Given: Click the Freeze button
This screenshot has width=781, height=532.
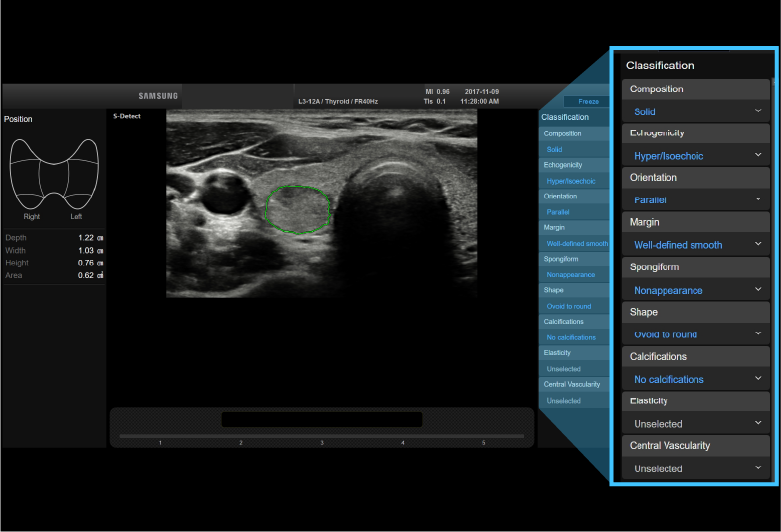Looking at the screenshot, I should pyautogui.click(x=586, y=101).
